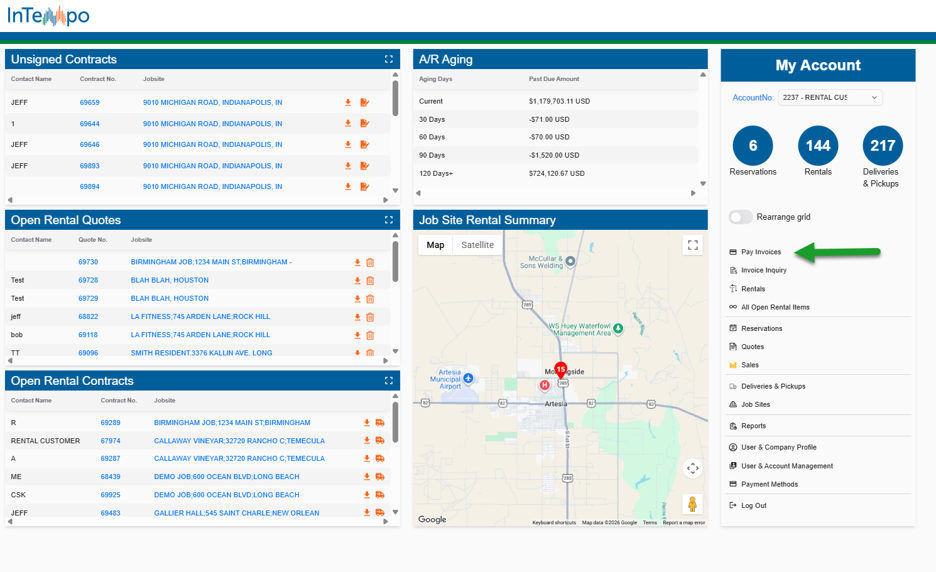
Task: Click Artesia Municipal Airport map marker
Action: coord(469,378)
